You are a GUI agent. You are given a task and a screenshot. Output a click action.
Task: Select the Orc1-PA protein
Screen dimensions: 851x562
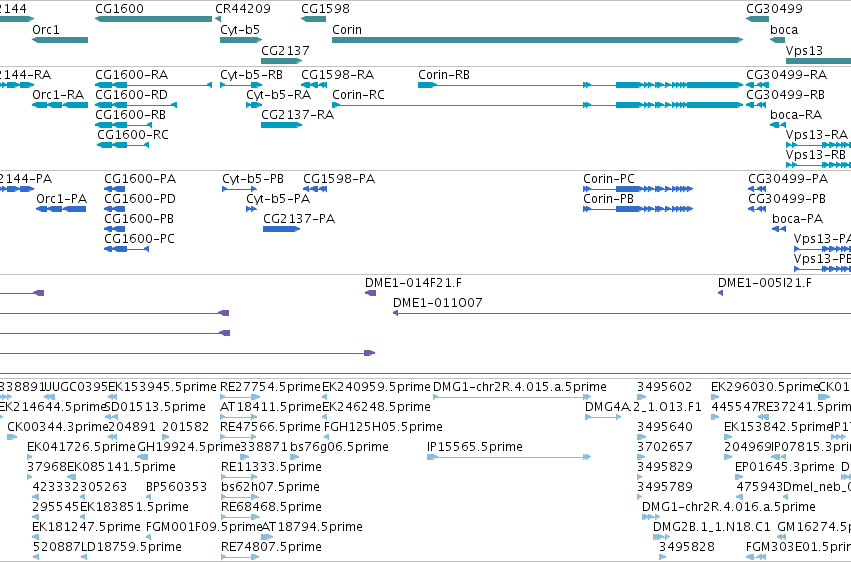pos(61,209)
